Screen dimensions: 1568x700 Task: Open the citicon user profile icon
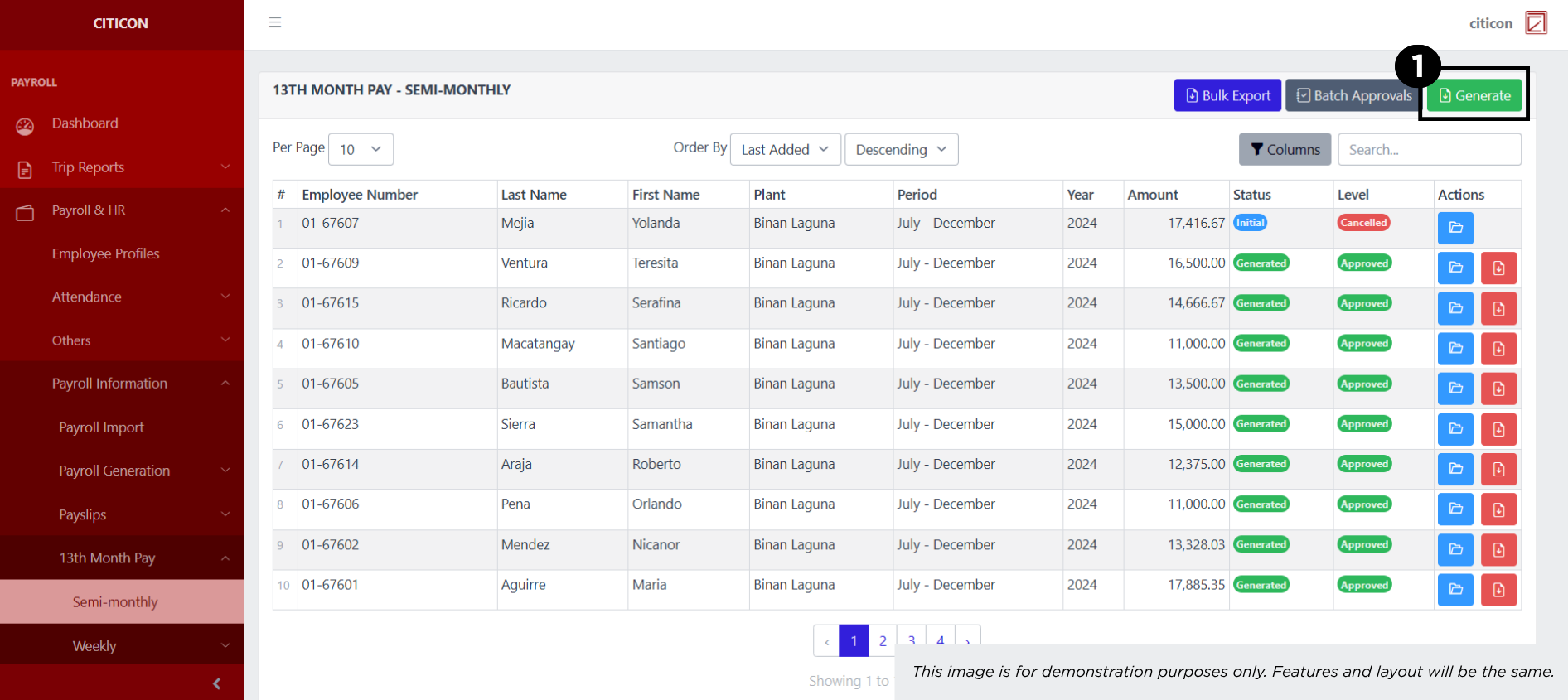click(x=1536, y=22)
